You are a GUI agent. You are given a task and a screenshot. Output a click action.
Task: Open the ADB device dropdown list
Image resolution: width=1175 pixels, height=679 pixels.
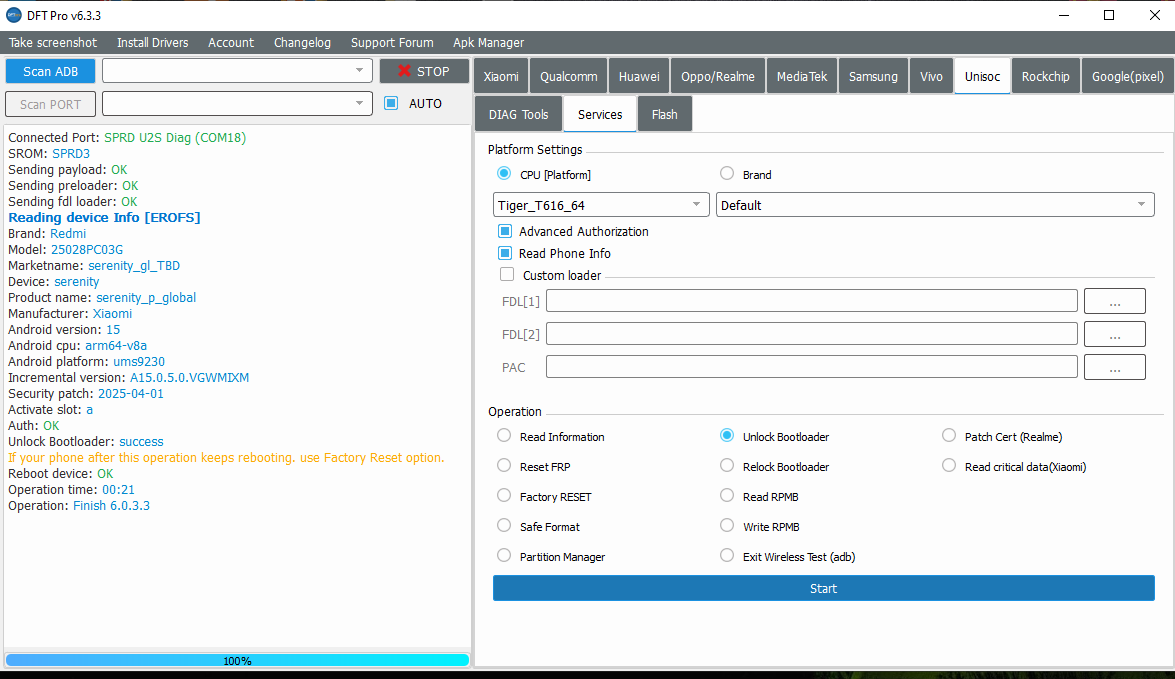(236, 71)
